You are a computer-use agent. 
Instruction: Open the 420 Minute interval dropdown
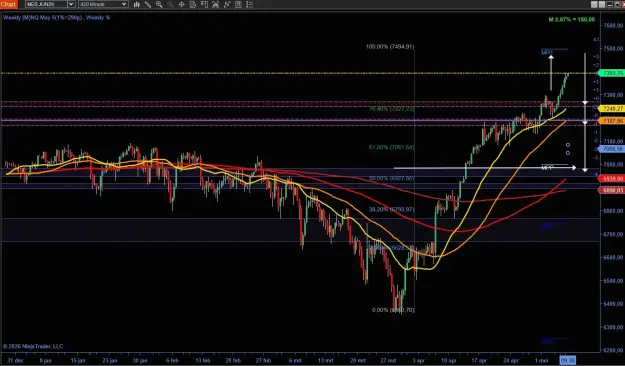click(x=103, y=4)
